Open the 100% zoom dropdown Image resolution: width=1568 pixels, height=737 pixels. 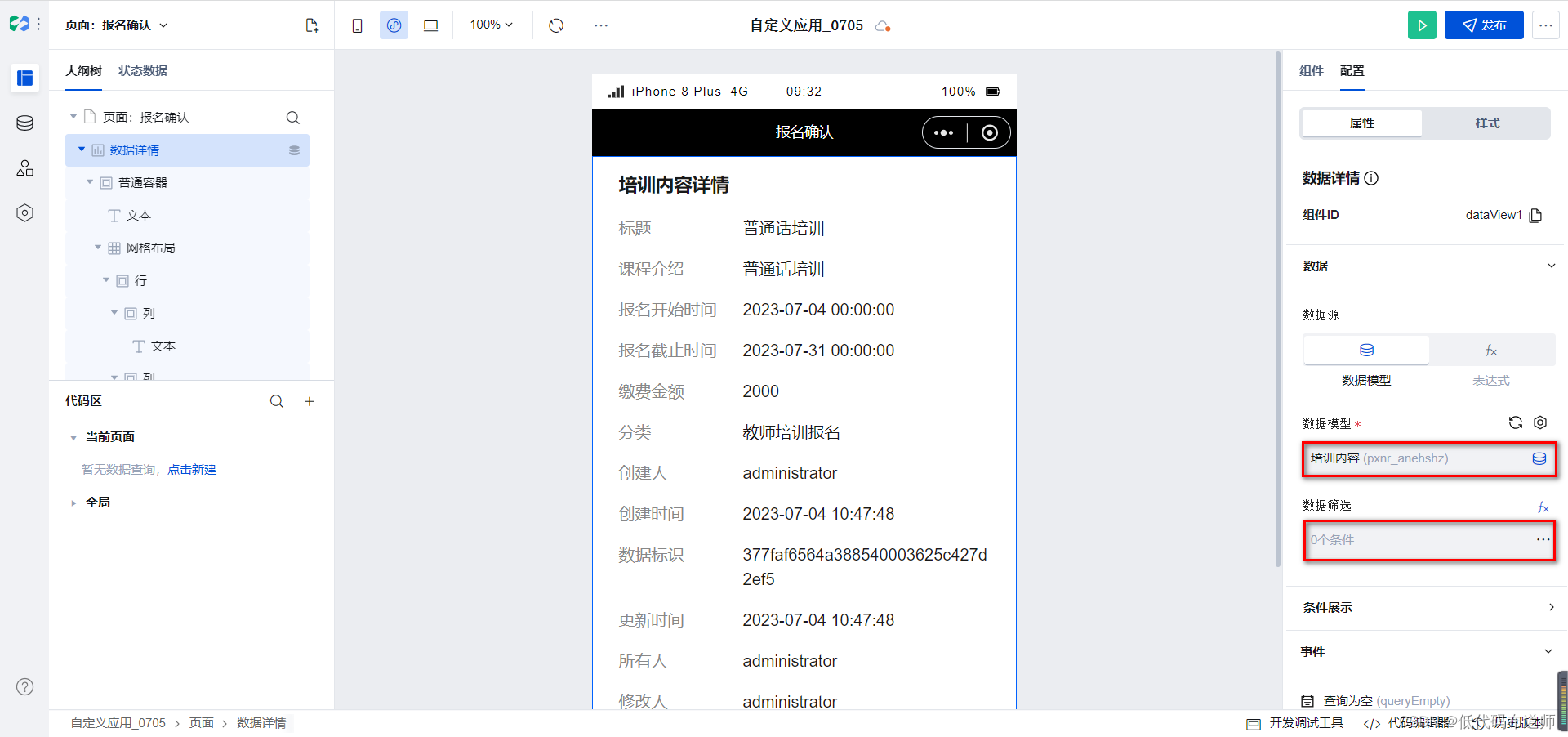(x=492, y=25)
